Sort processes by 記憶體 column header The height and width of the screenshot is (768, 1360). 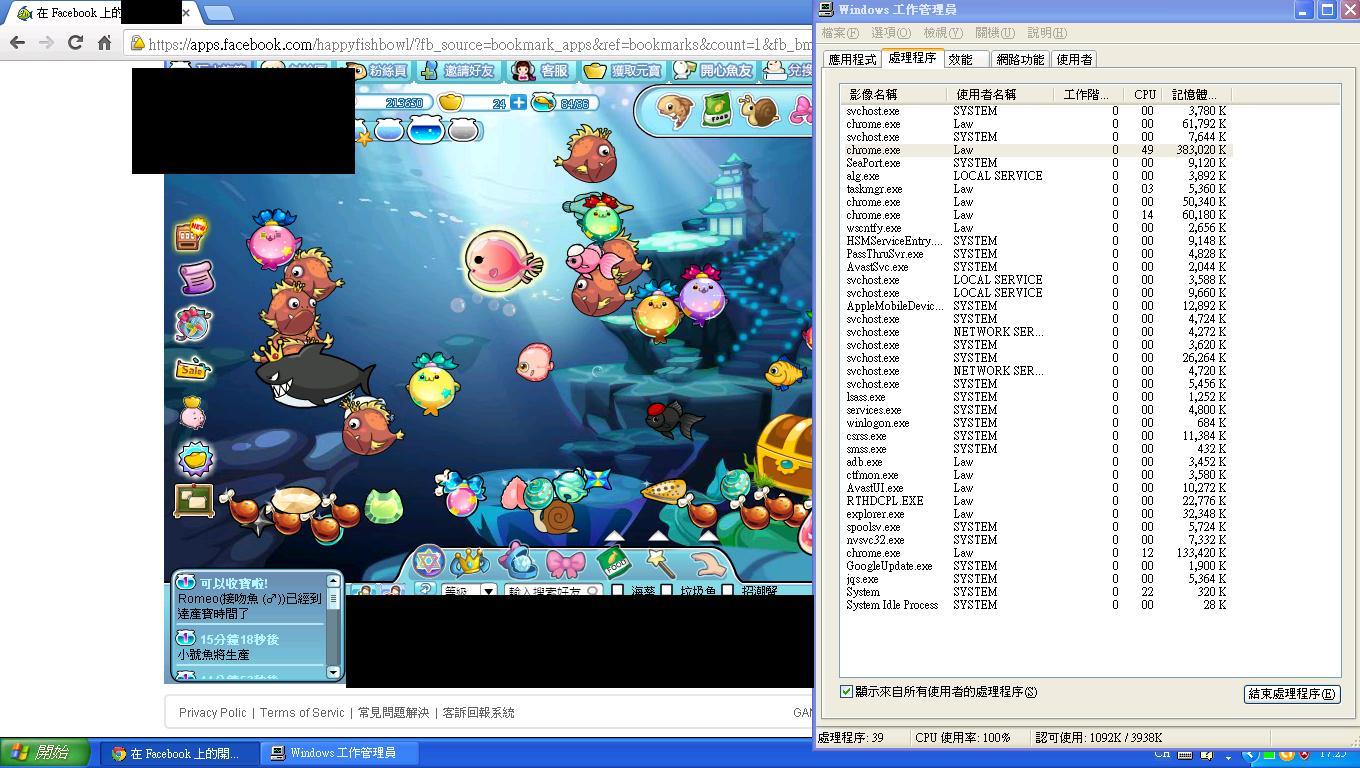point(1199,94)
